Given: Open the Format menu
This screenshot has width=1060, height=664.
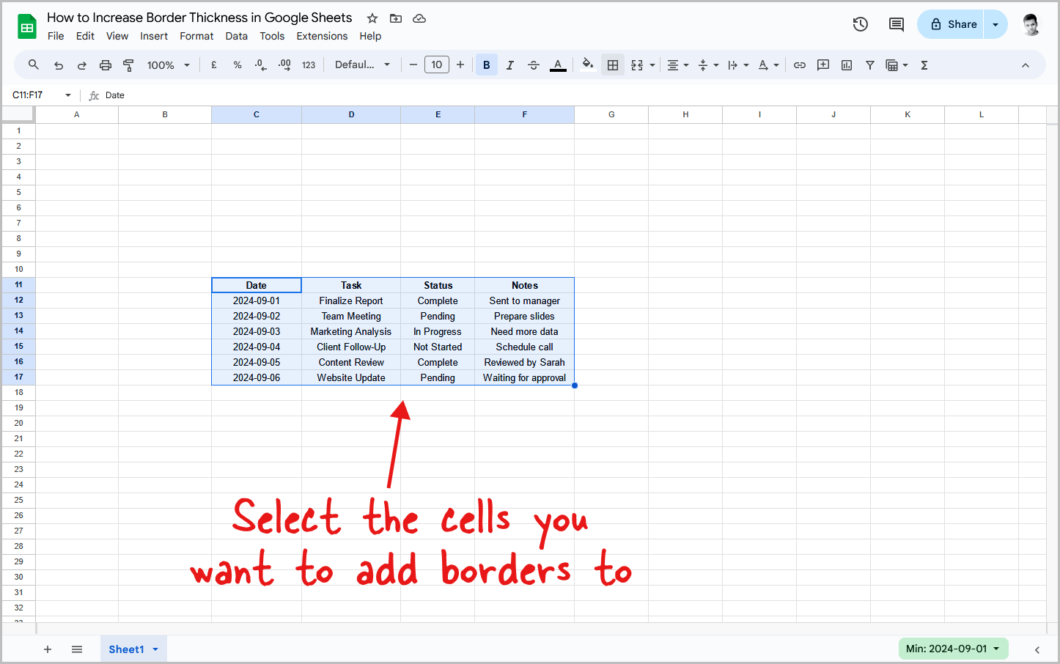Looking at the screenshot, I should point(197,36).
